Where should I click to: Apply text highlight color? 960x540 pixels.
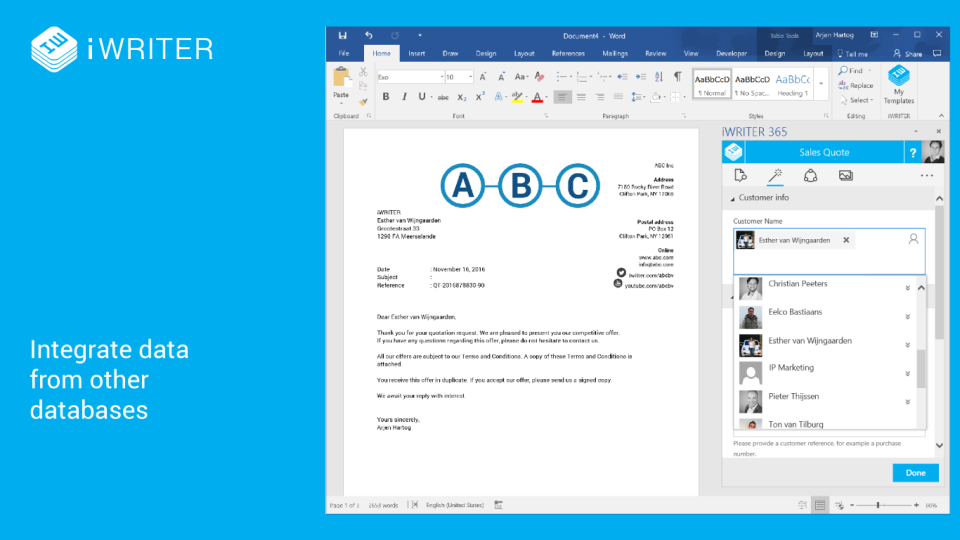(517, 97)
